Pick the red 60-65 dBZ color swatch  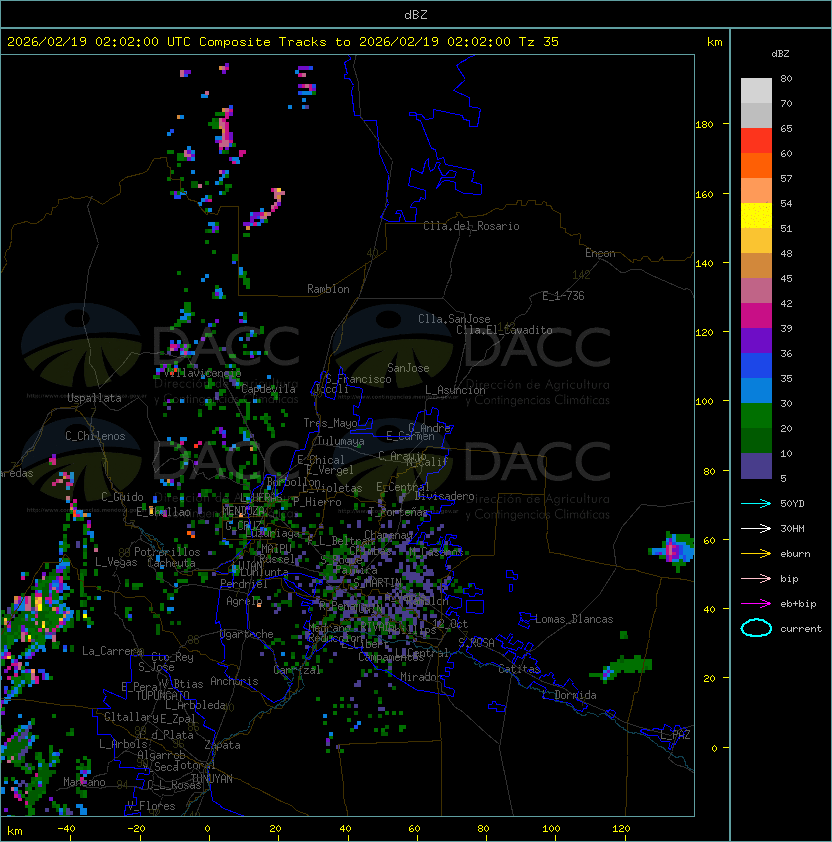point(756,141)
